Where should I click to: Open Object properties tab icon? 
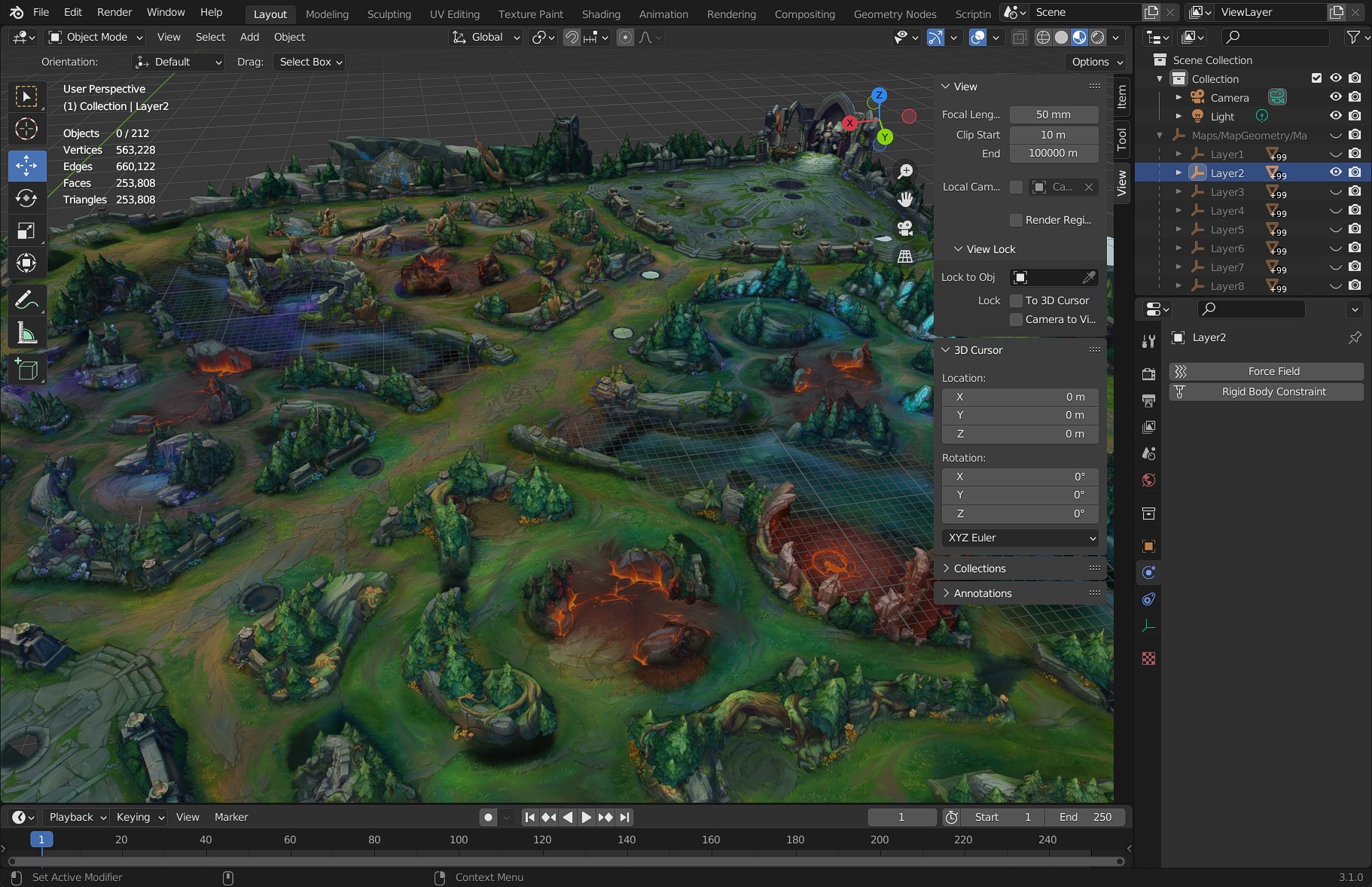(1148, 546)
